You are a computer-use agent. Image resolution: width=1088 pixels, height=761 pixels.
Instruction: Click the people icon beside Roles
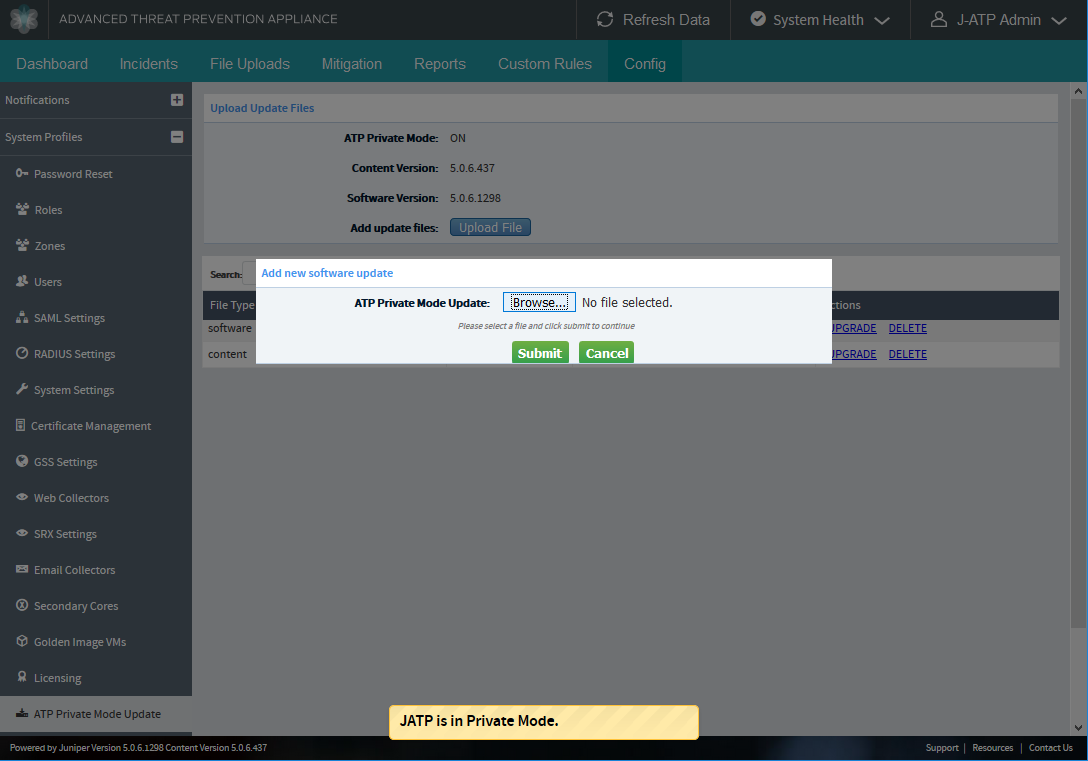(x=22, y=209)
